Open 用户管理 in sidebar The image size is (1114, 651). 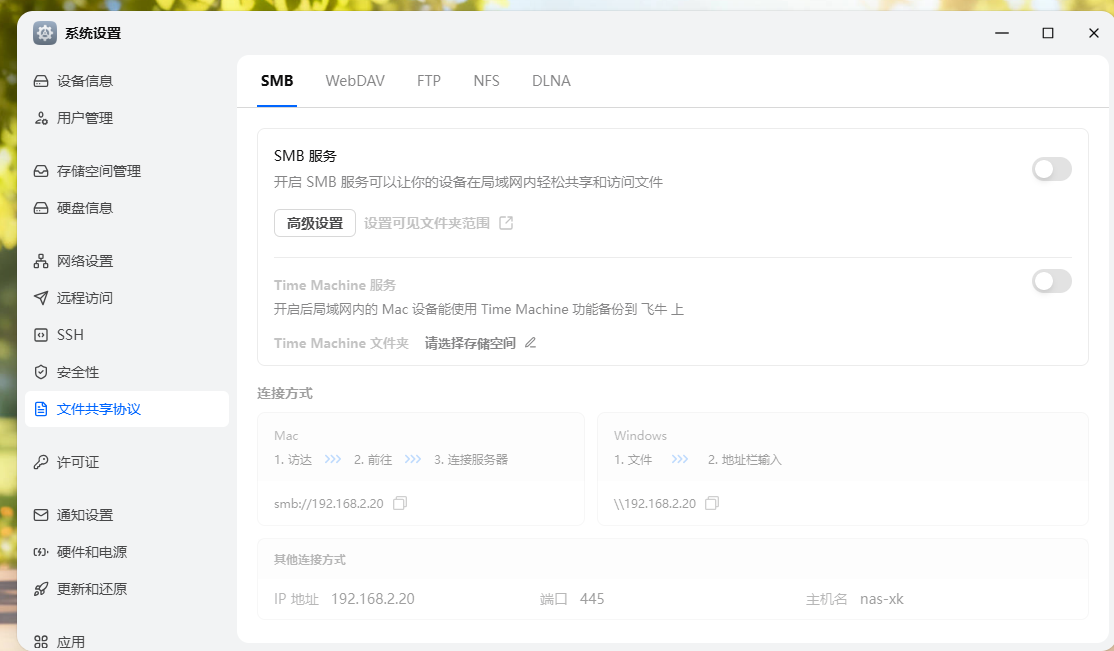point(126,118)
